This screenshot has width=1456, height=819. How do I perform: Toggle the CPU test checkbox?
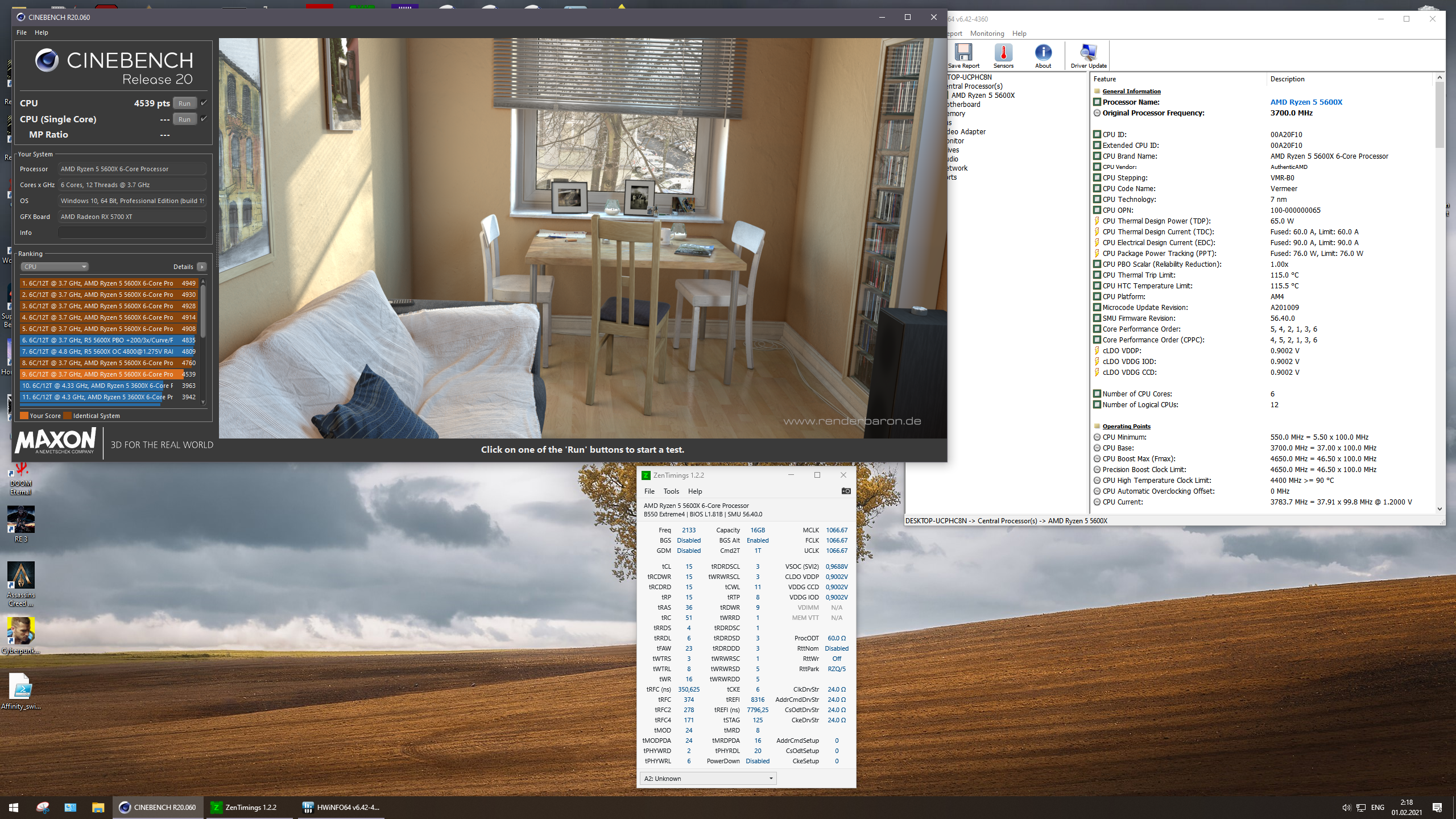click(204, 103)
